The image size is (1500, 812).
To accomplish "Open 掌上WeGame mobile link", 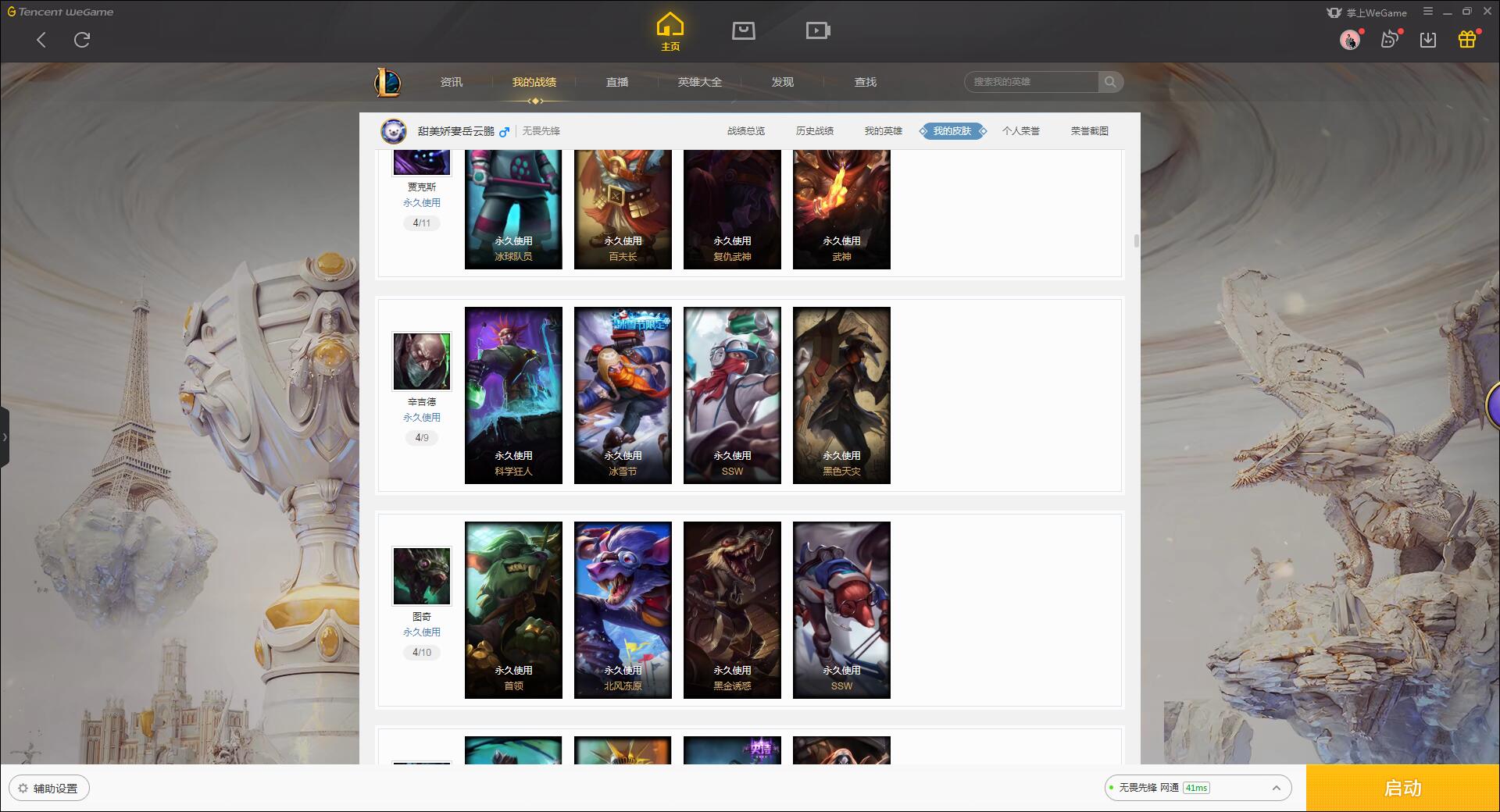I will pyautogui.click(x=1367, y=12).
